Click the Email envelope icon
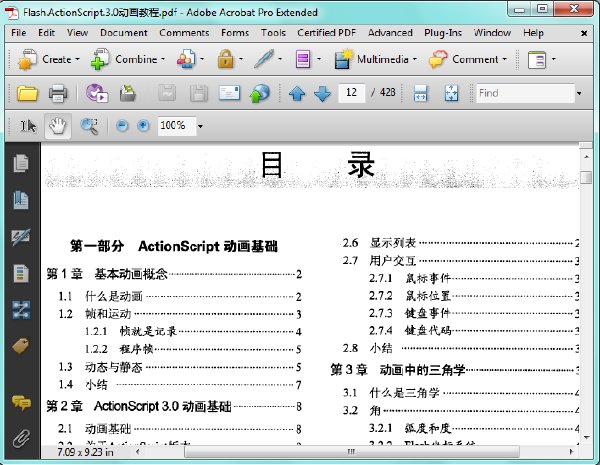This screenshot has height=465, width=600. (x=229, y=93)
